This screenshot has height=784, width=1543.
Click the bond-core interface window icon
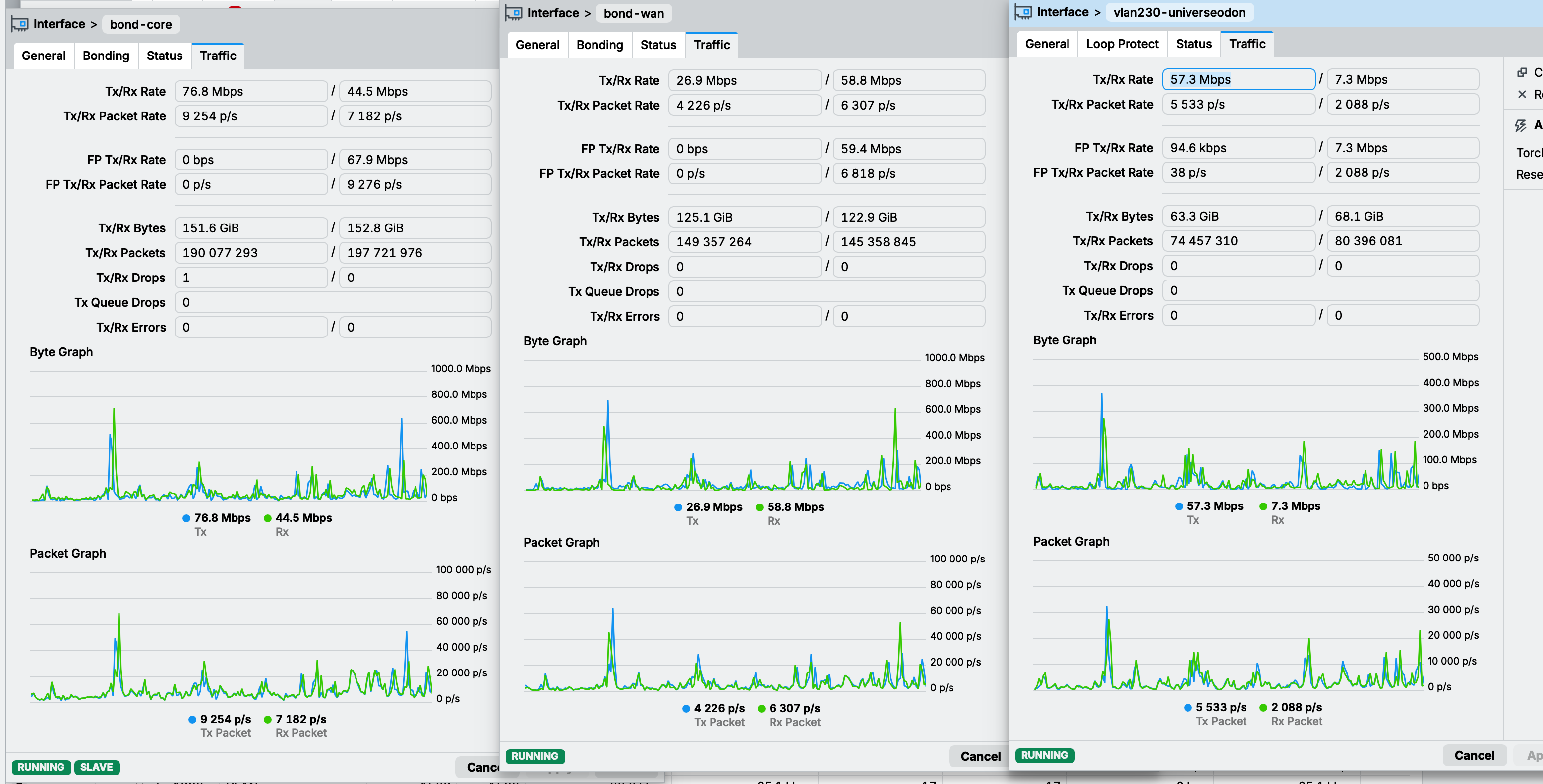[20, 25]
